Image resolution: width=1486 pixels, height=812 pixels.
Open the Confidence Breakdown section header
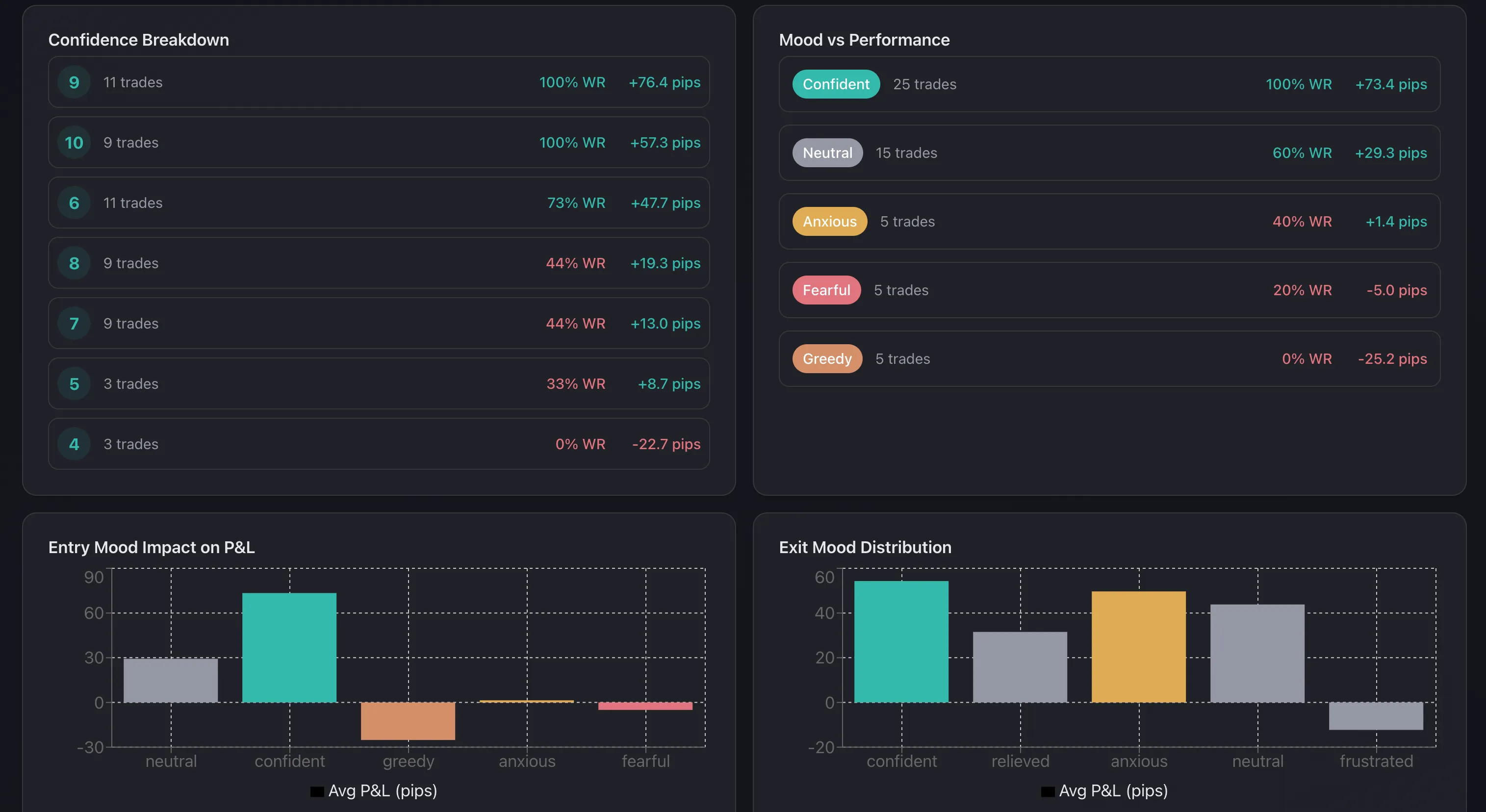pos(138,40)
